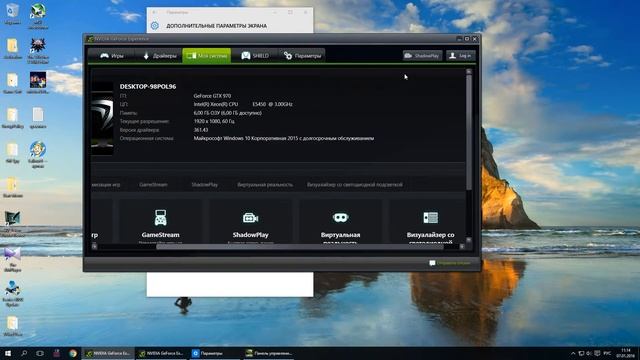Select the blank document desktop icon

tap(38, 118)
